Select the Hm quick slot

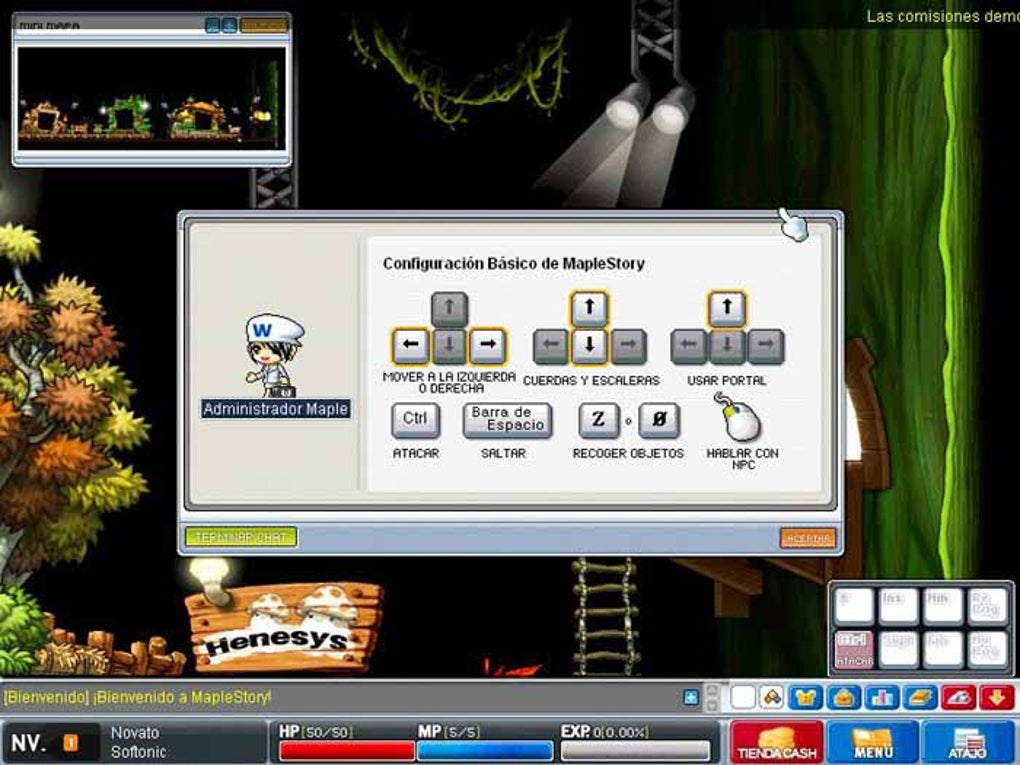tap(943, 606)
